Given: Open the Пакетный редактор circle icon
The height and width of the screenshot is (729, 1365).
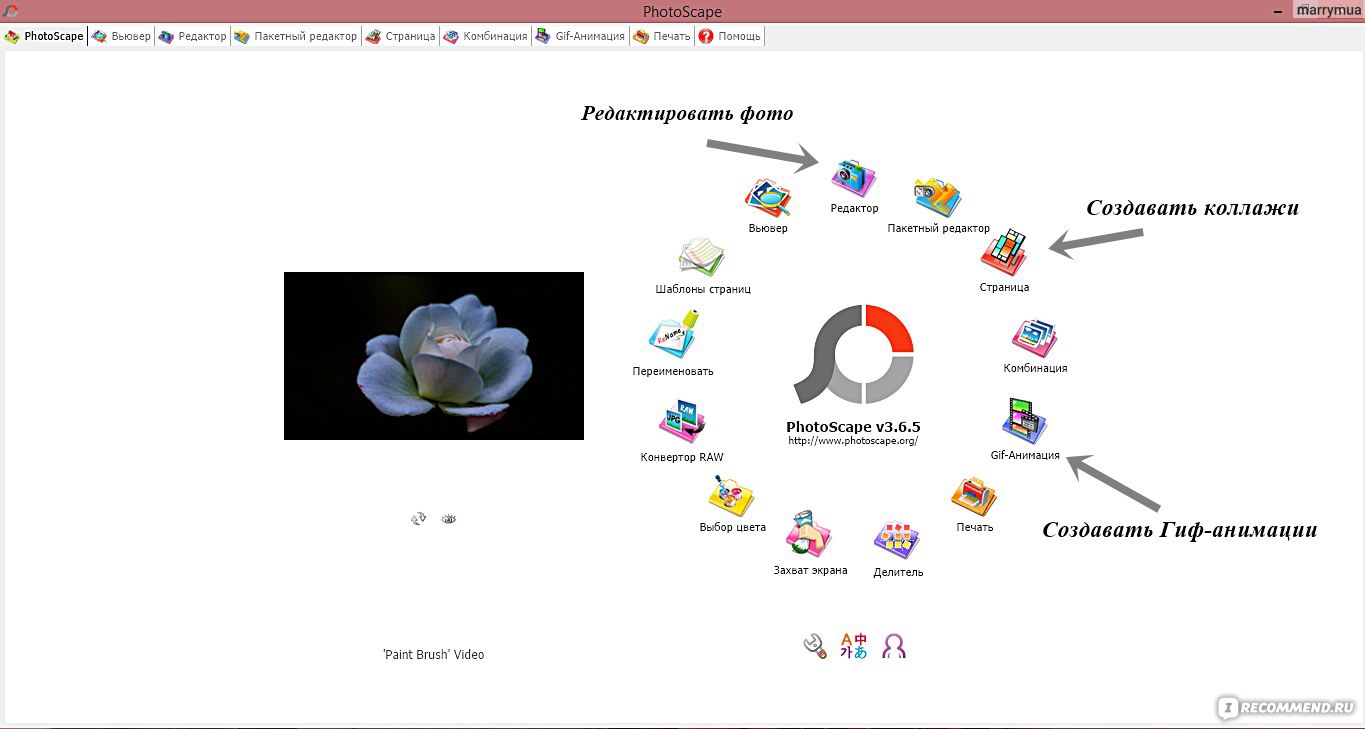Looking at the screenshot, I should coord(937,198).
